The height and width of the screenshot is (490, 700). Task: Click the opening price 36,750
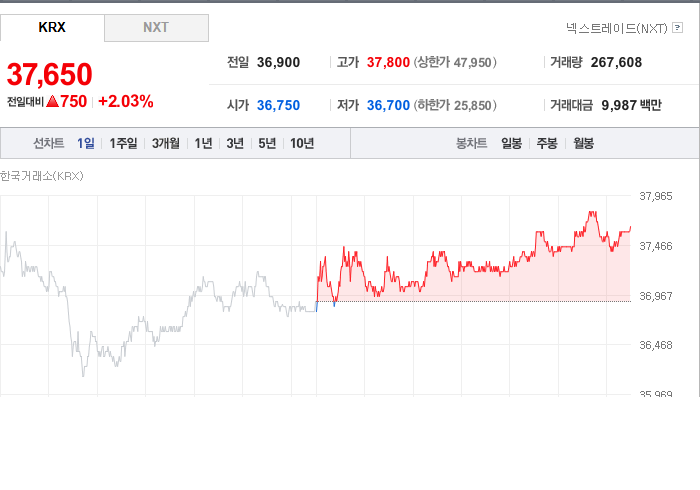click(x=278, y=105)
